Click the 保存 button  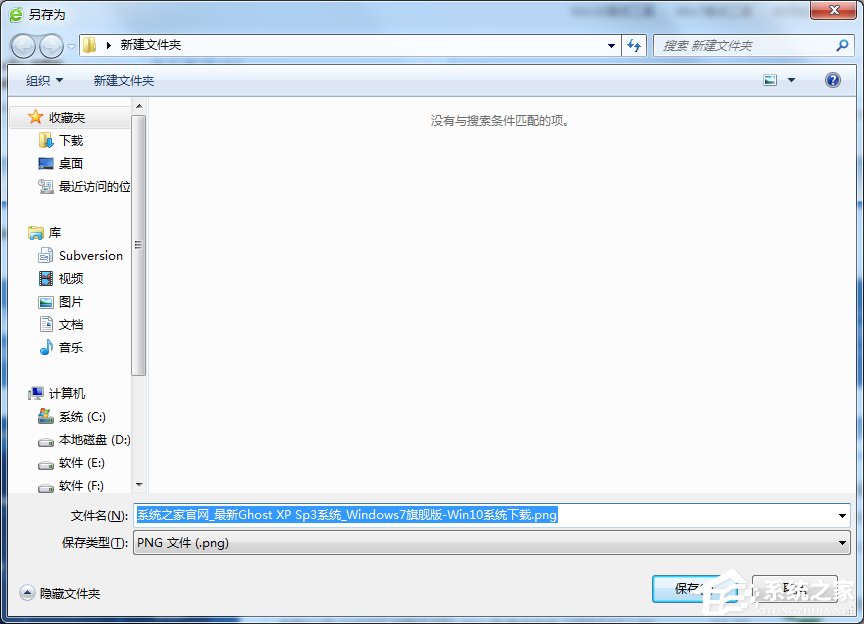click(700, 589)
